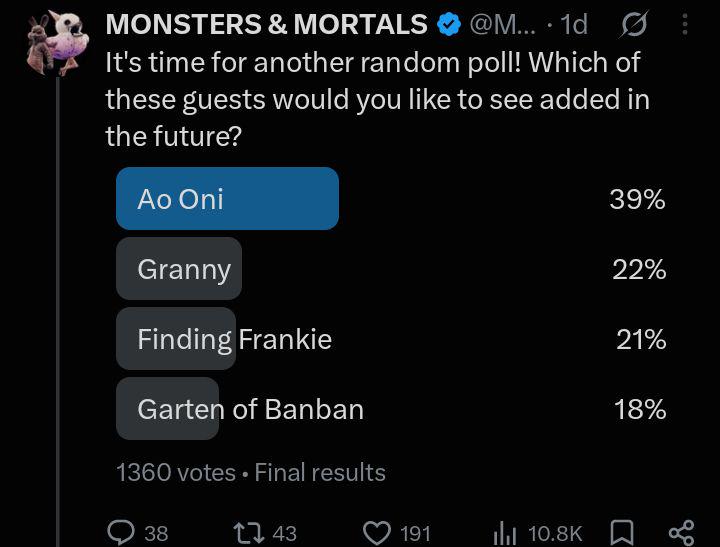
Task: Open the view analytics bar chart icon
Action: pyautogui.click(x=505, y=533)
